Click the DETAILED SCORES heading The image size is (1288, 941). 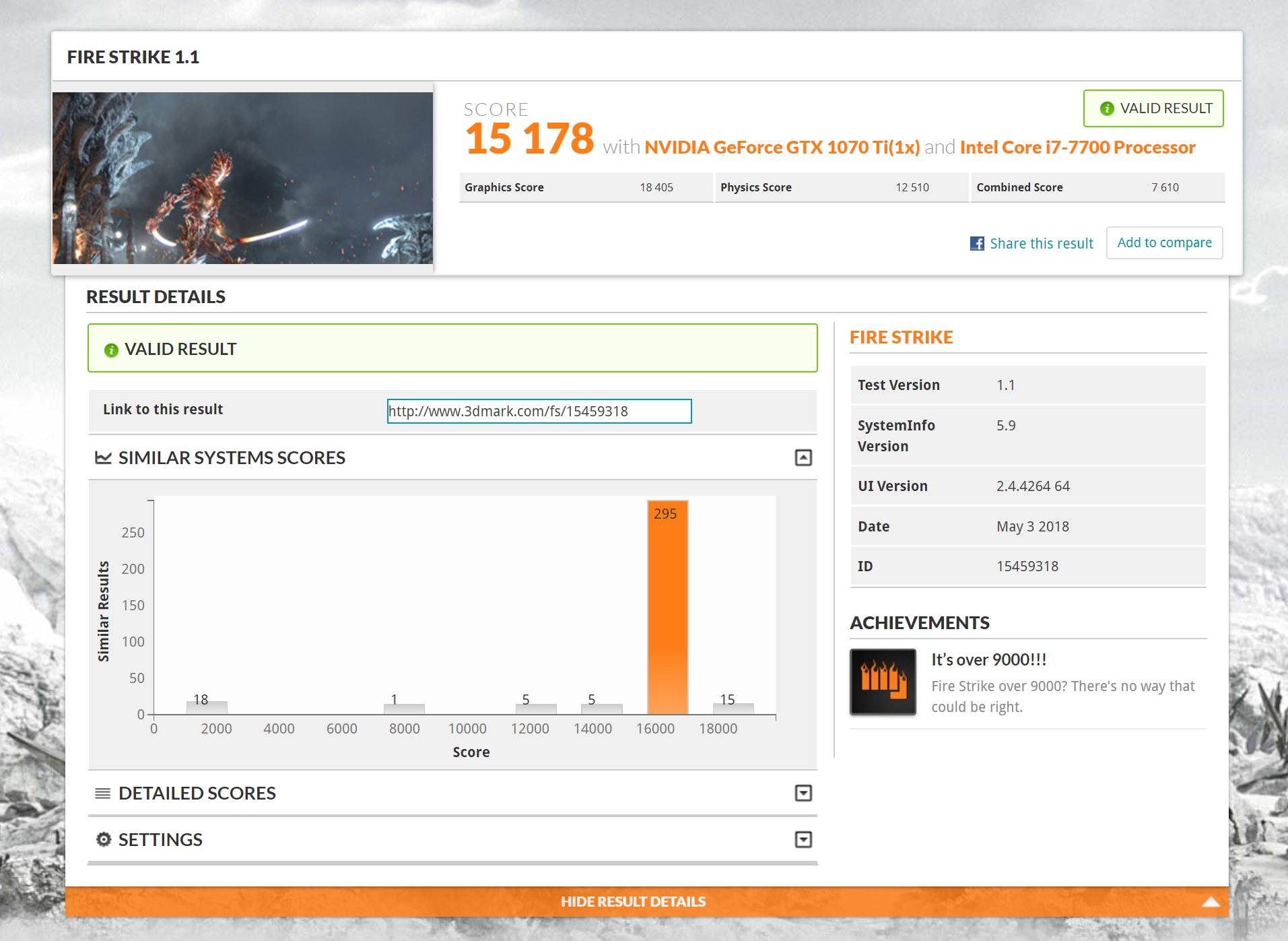(197, 793)
